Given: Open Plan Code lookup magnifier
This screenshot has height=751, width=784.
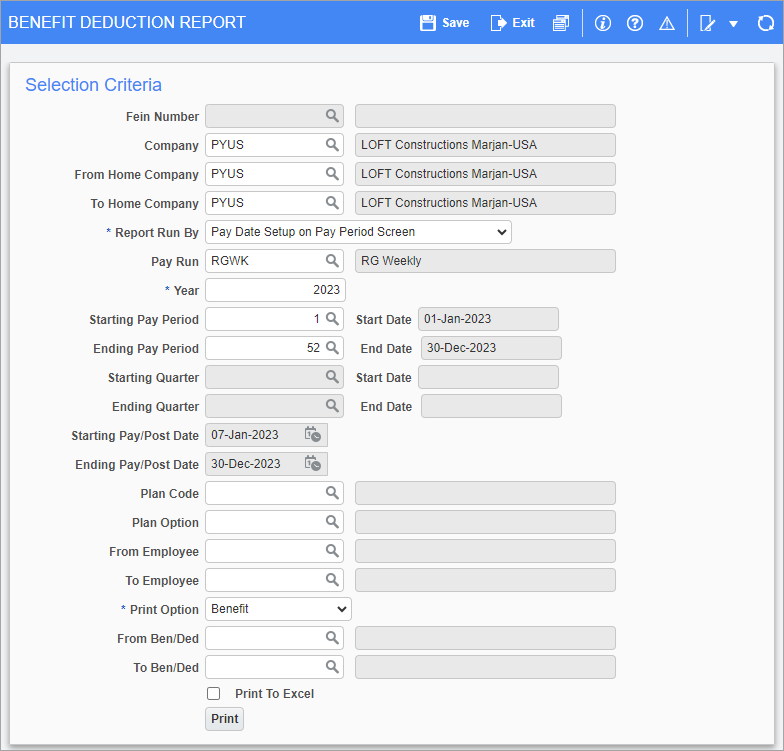Looking at the screenshot, I should [332, 493].
